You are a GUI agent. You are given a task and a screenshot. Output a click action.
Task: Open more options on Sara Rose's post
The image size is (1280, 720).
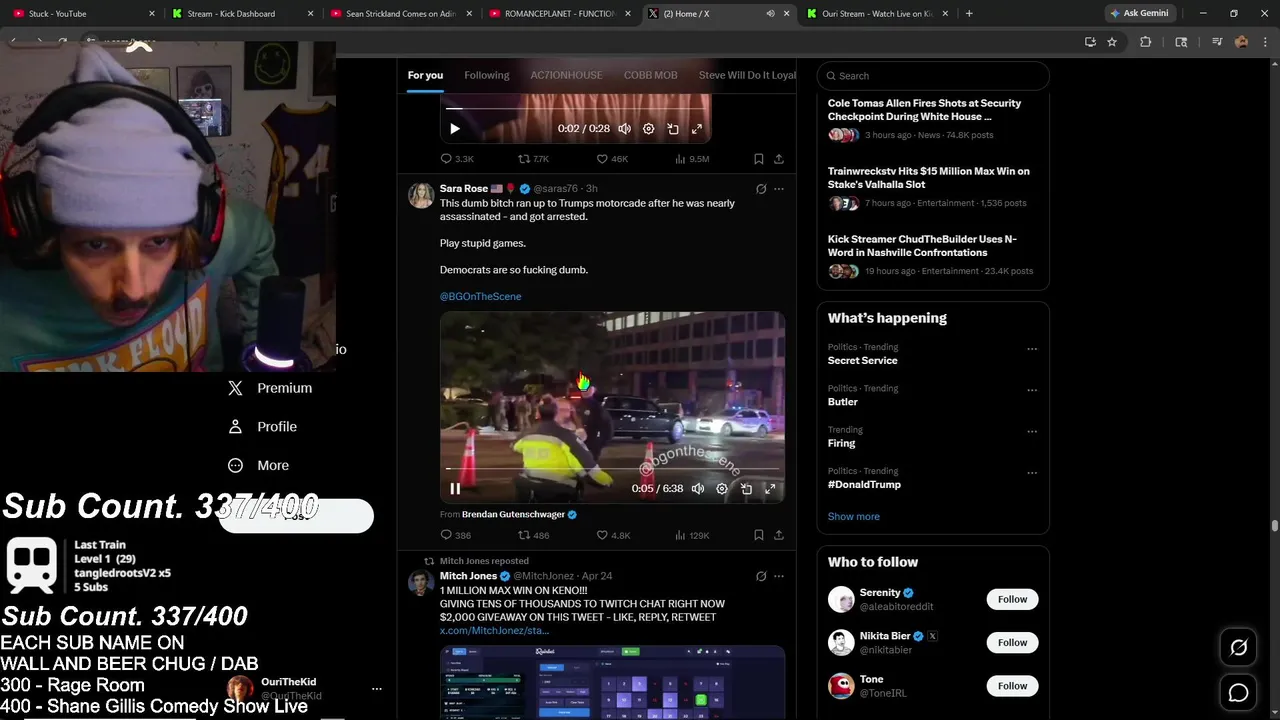(x=779, y=188)
